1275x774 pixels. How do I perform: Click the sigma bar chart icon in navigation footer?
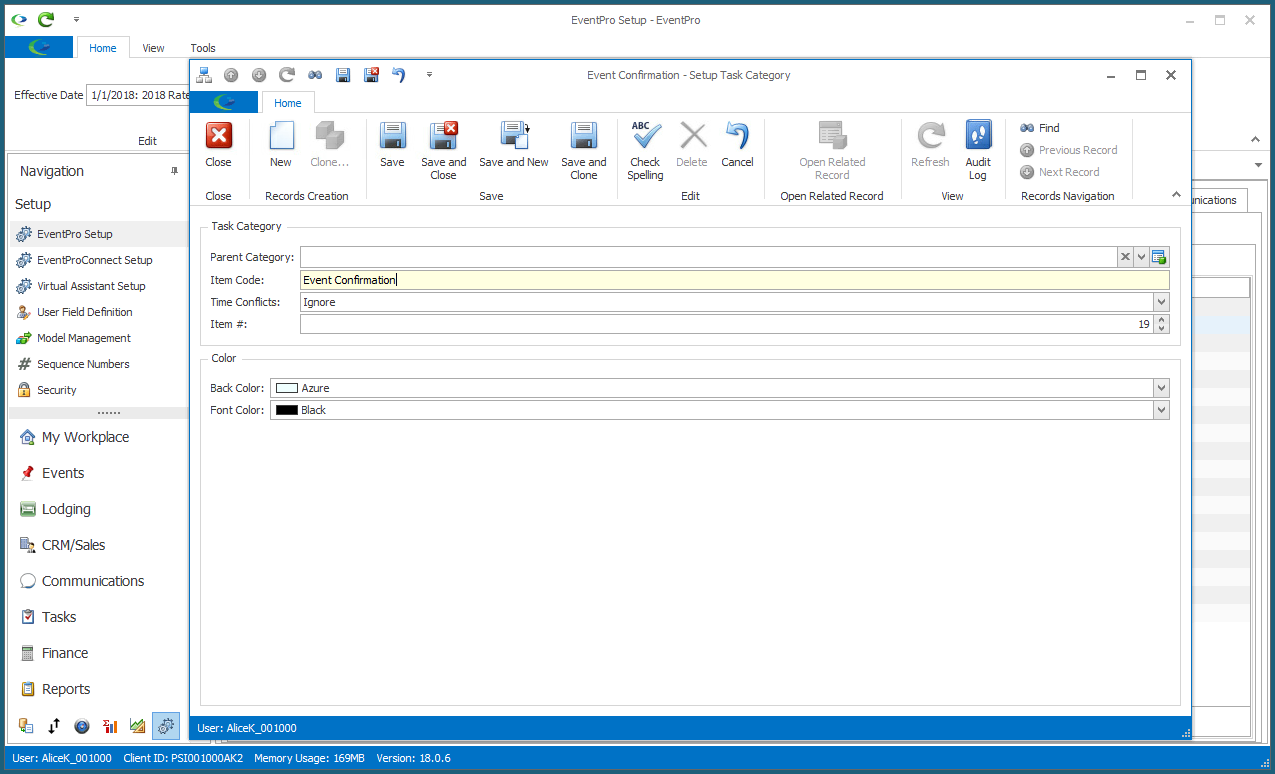(x=110, y=726)
